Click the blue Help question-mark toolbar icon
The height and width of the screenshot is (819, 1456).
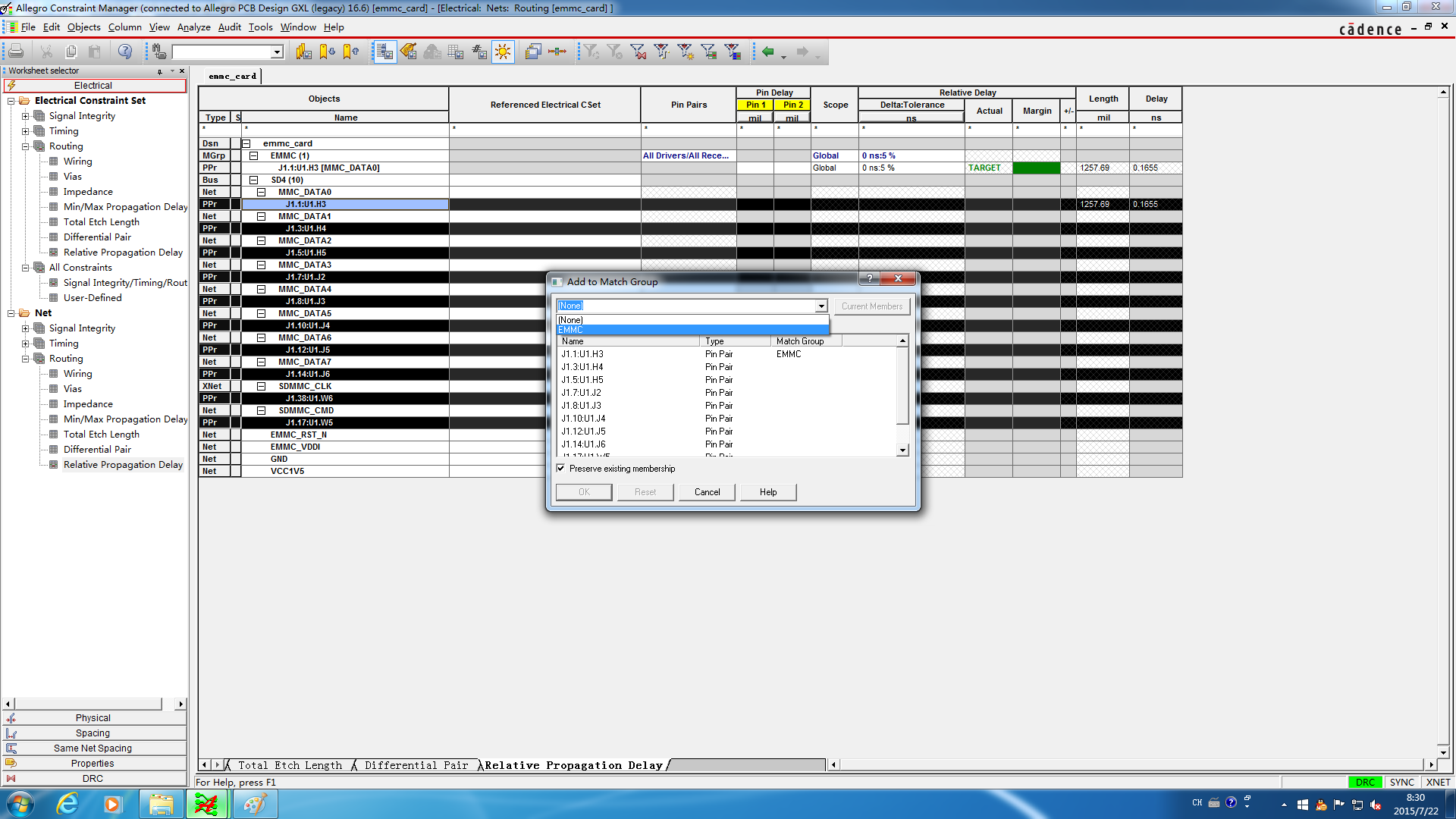[x=125, y=52]
